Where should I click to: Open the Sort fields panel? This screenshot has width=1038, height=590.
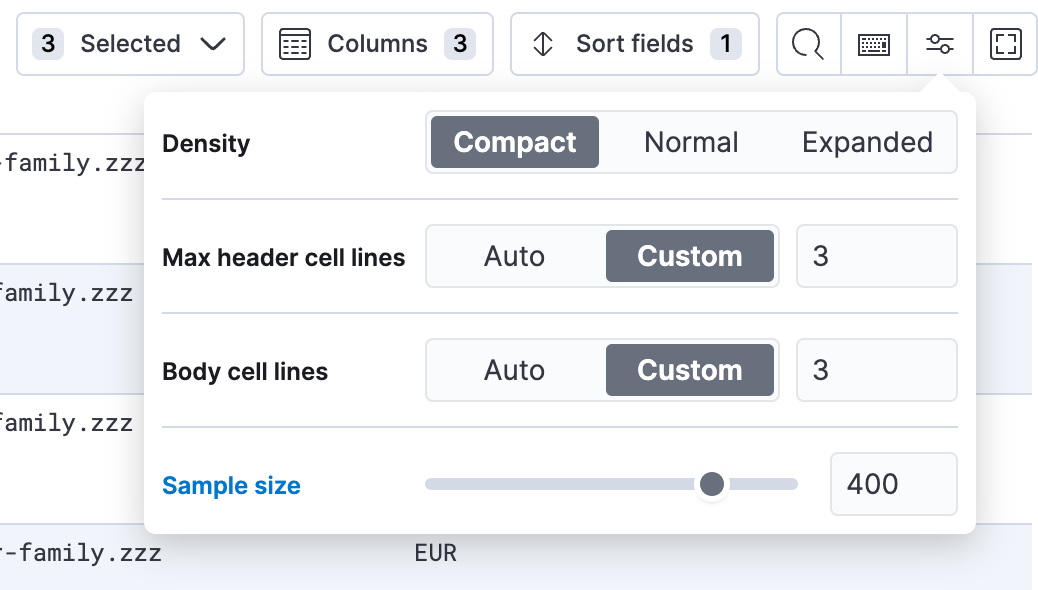tap(634, 43)
